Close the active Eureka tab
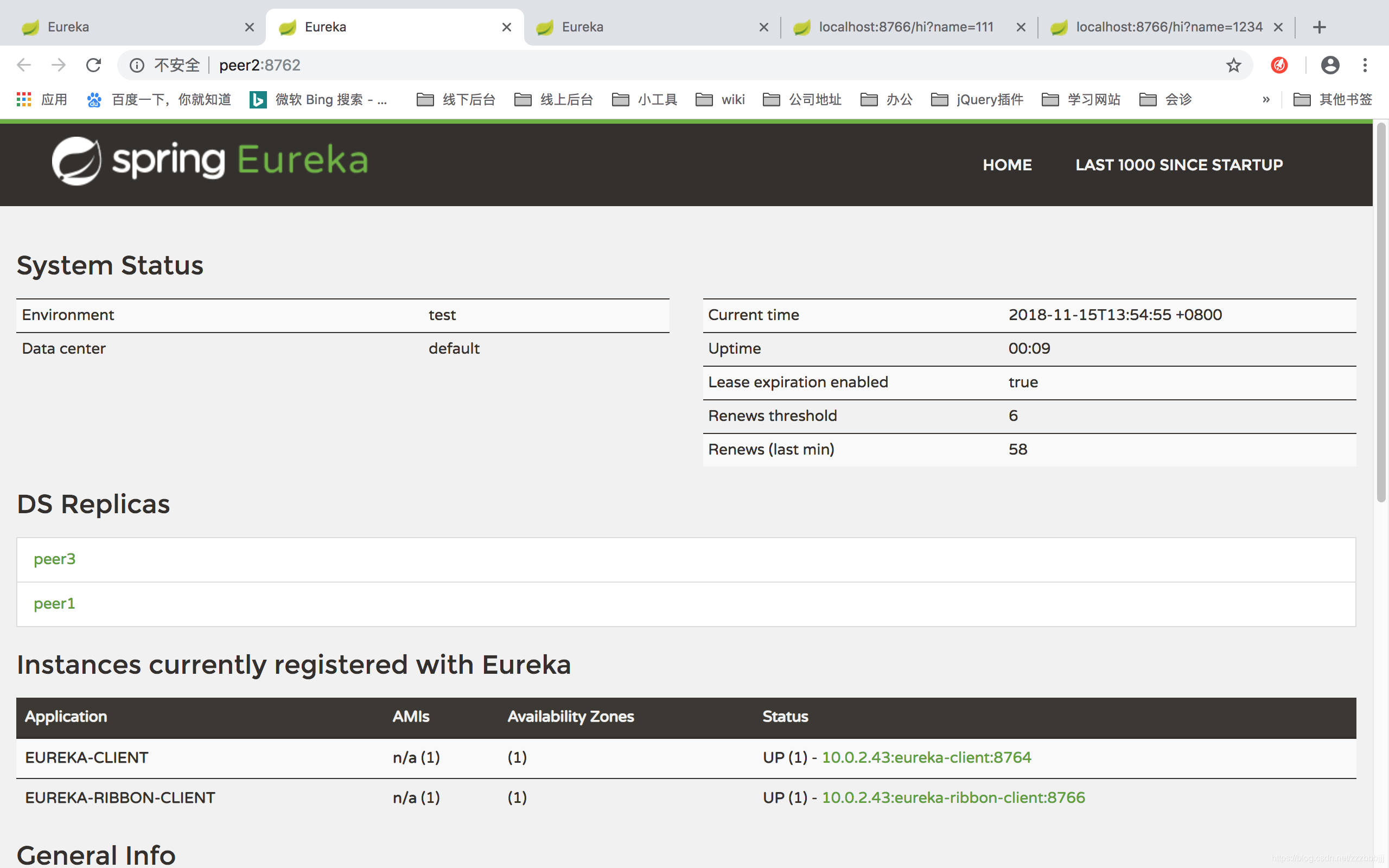The height and width of the screenshot is (868, 1389). point(506,27)
